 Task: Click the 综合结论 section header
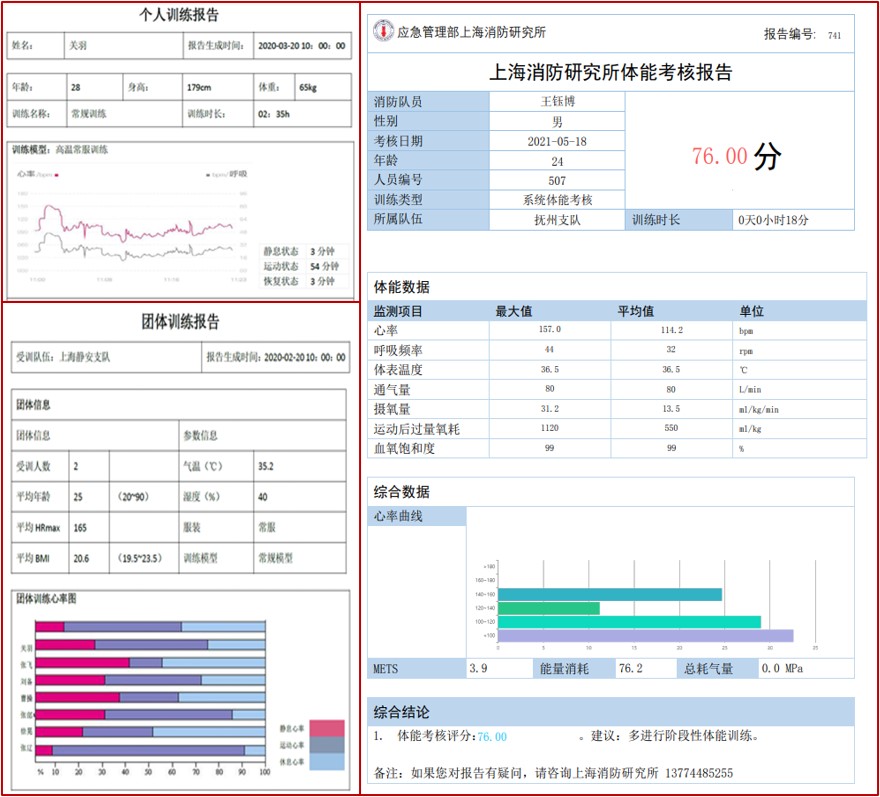pos(402,712)
